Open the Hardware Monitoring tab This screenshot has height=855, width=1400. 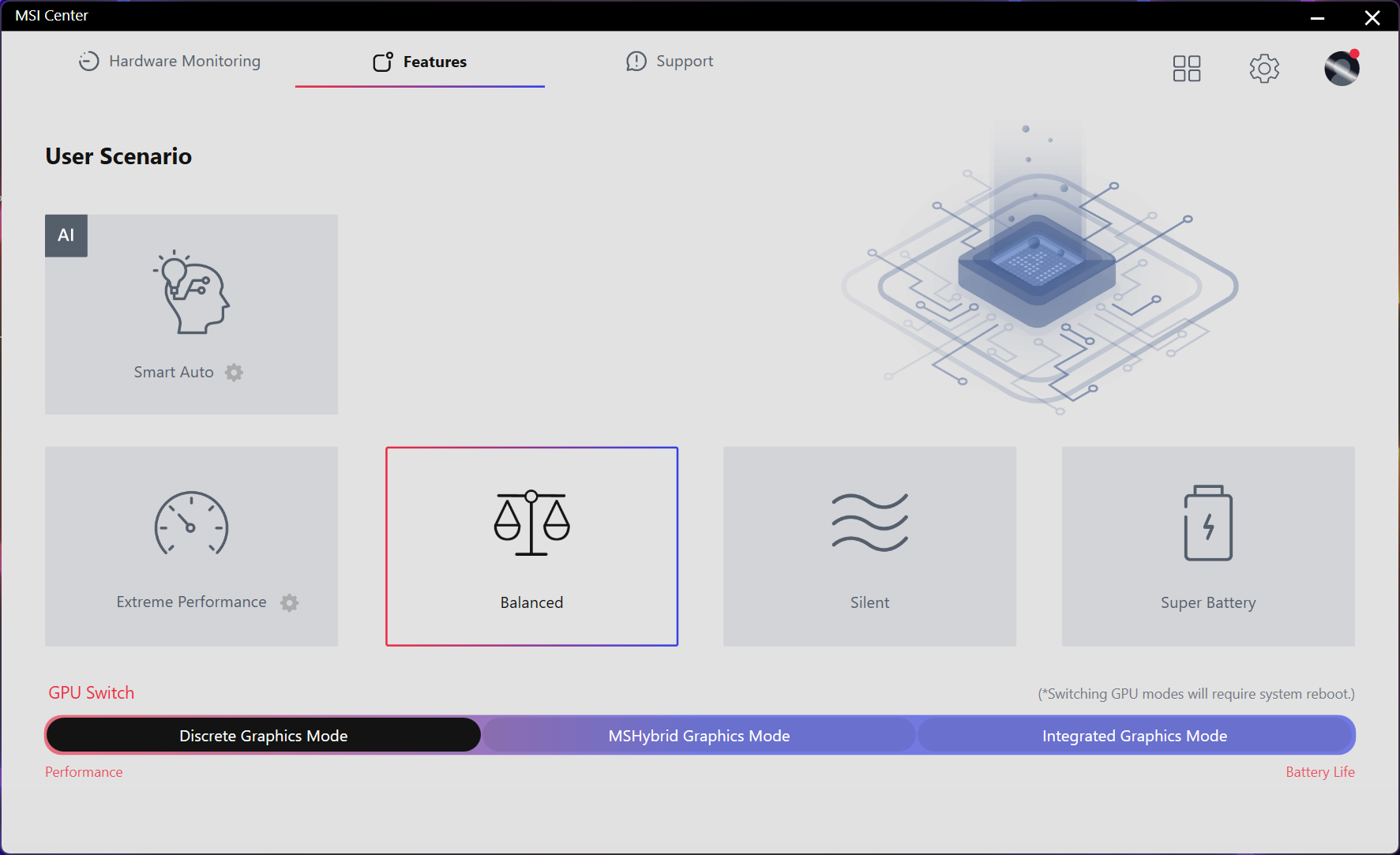[x=169, y=61]
